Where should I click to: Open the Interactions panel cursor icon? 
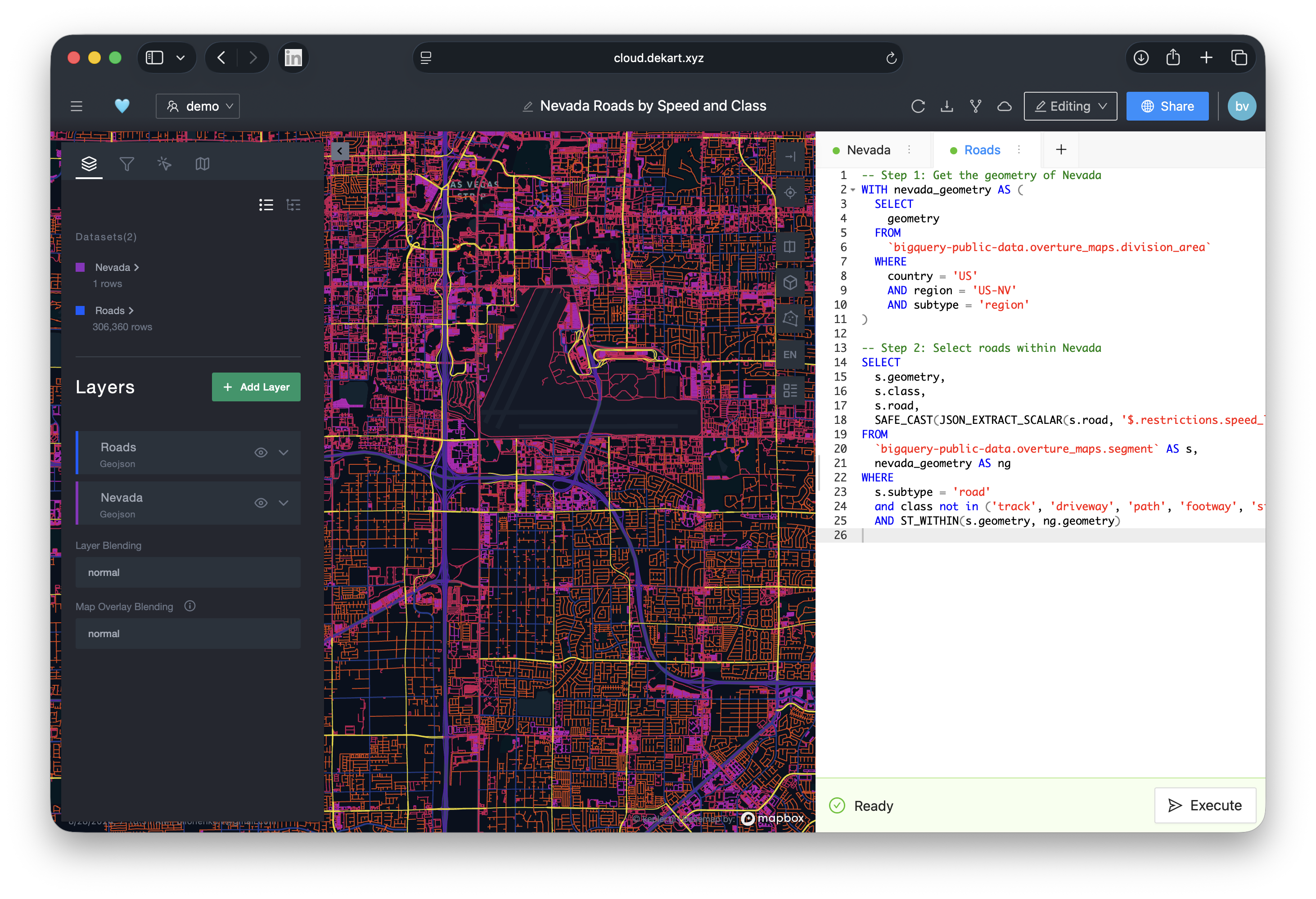click(164, 164)
